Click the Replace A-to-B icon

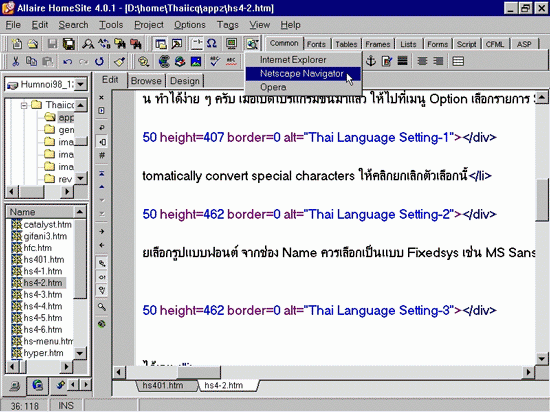(104, 44)
